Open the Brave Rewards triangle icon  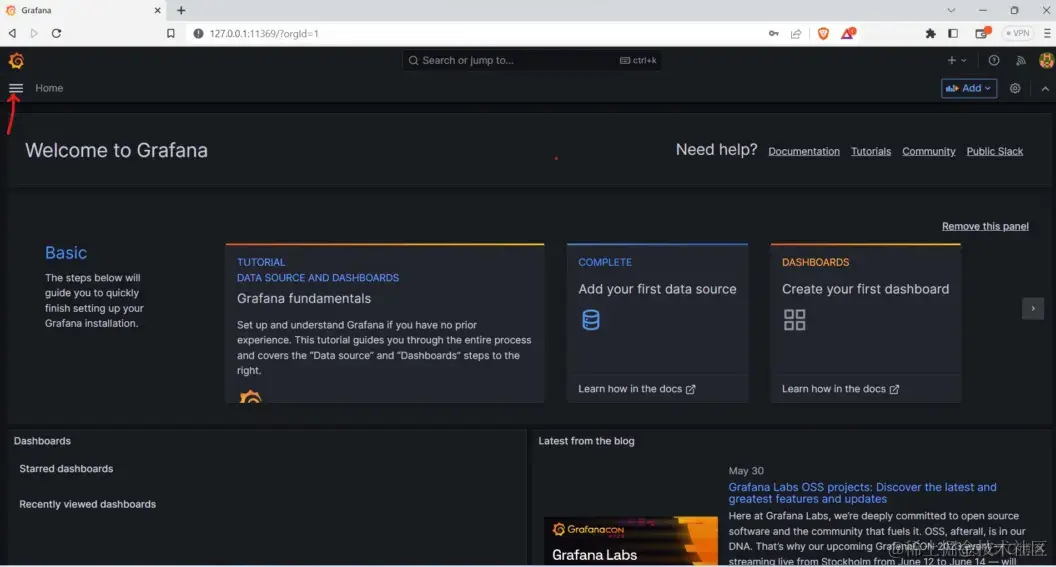coord(848,32)
